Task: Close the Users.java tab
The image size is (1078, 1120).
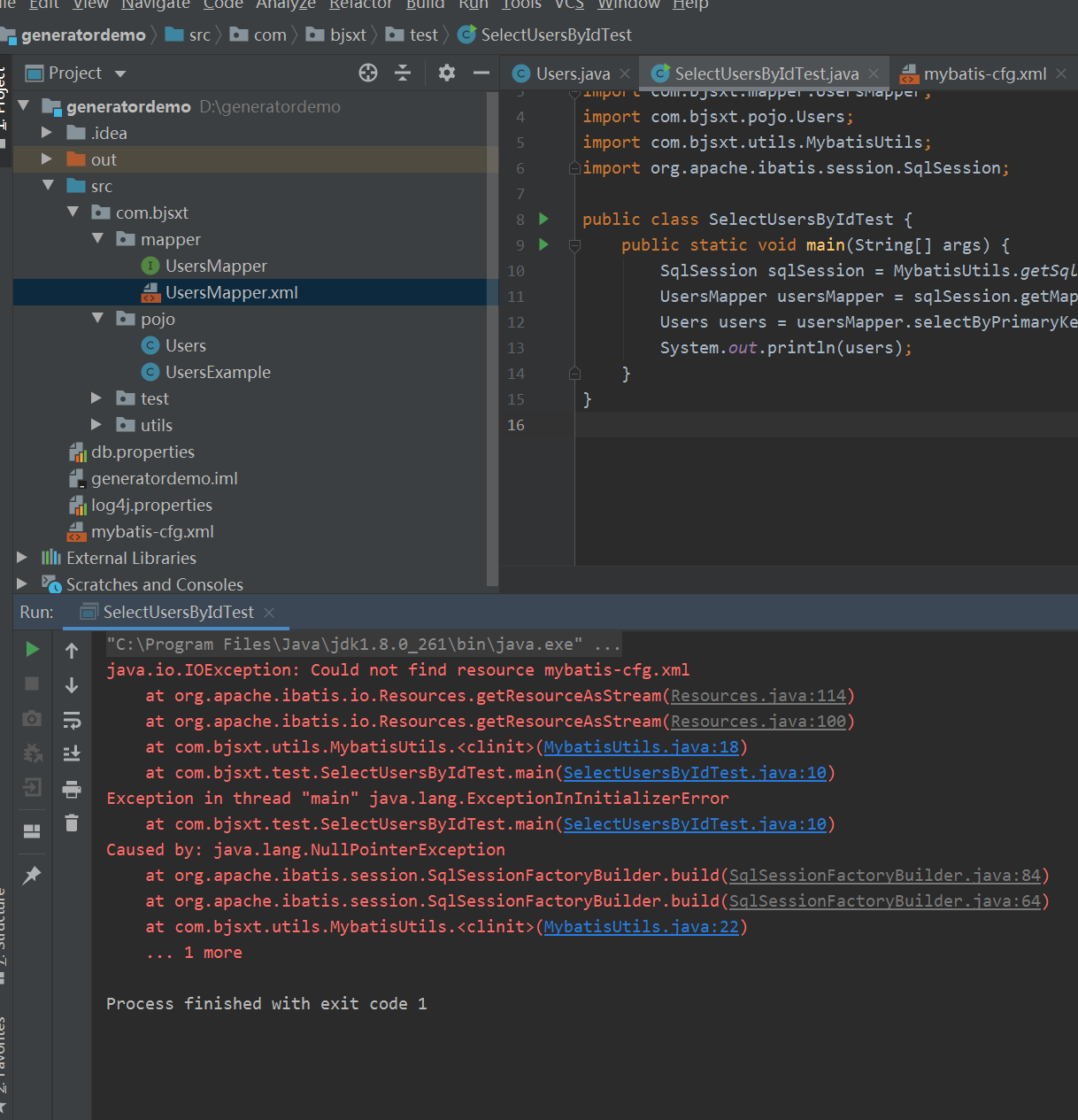Action: 625,73
